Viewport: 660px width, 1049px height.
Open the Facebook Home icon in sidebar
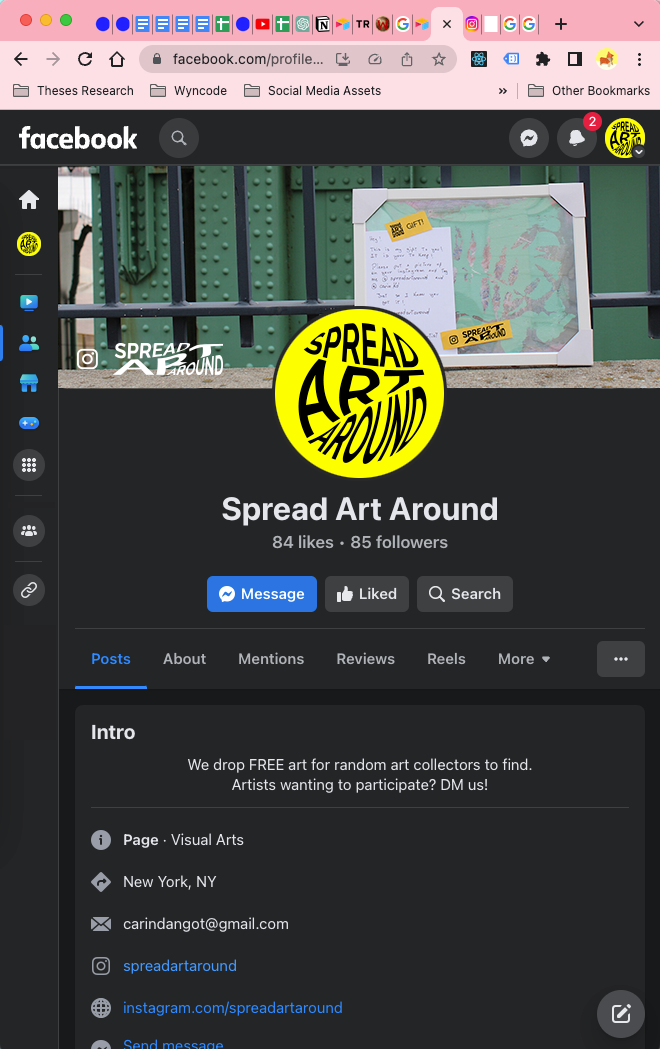pos(29,199)
